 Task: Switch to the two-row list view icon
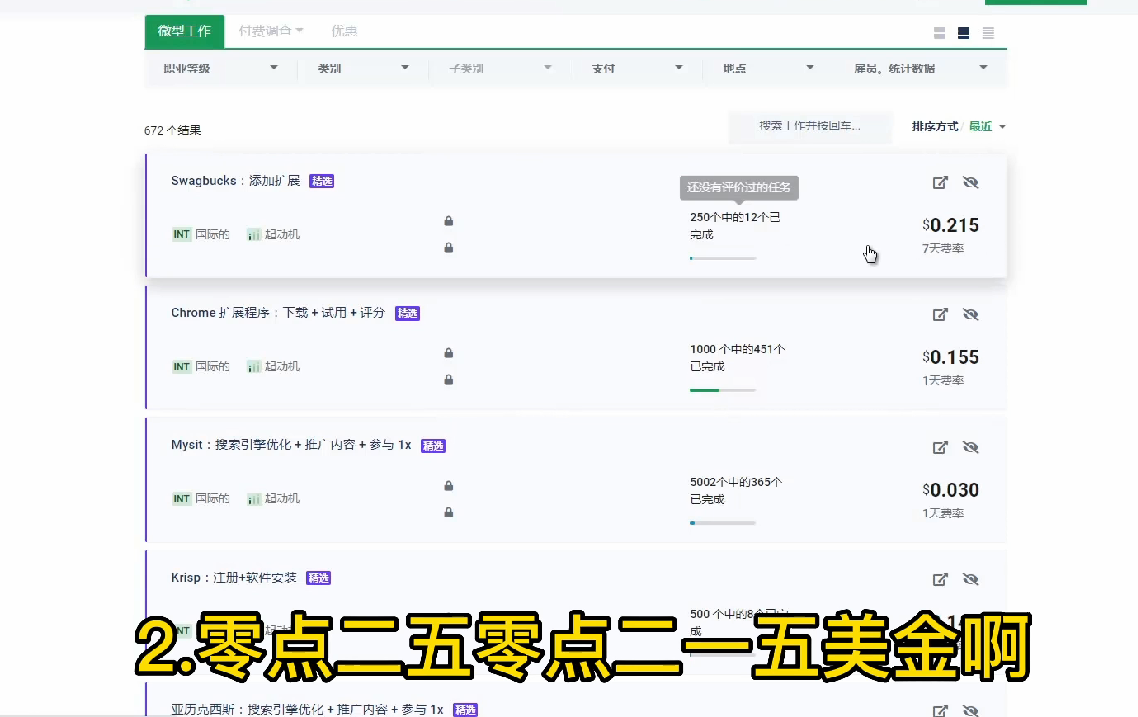pos(939,33)
